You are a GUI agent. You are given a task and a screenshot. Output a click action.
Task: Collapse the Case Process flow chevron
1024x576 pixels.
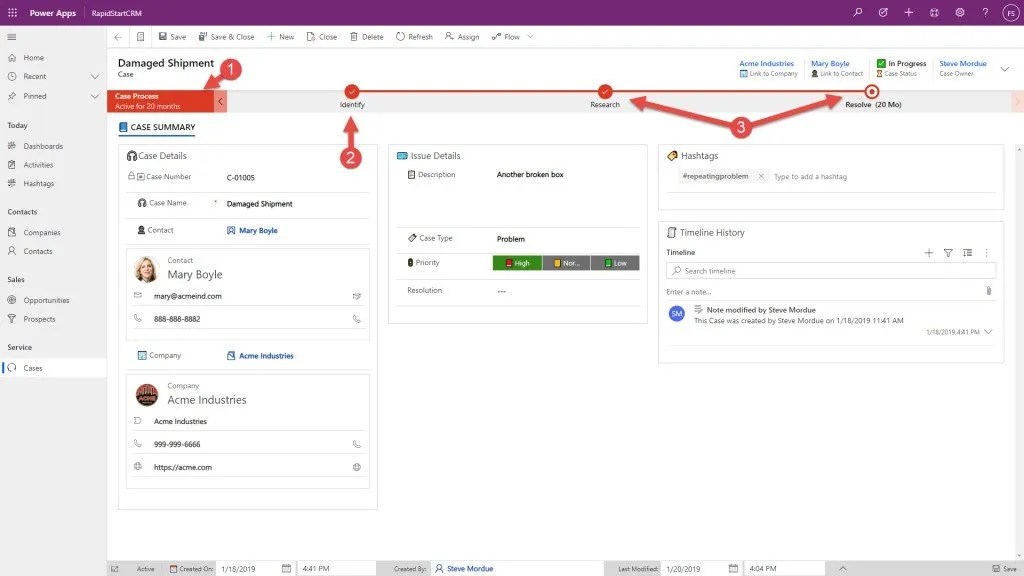[x=220, y=101]
